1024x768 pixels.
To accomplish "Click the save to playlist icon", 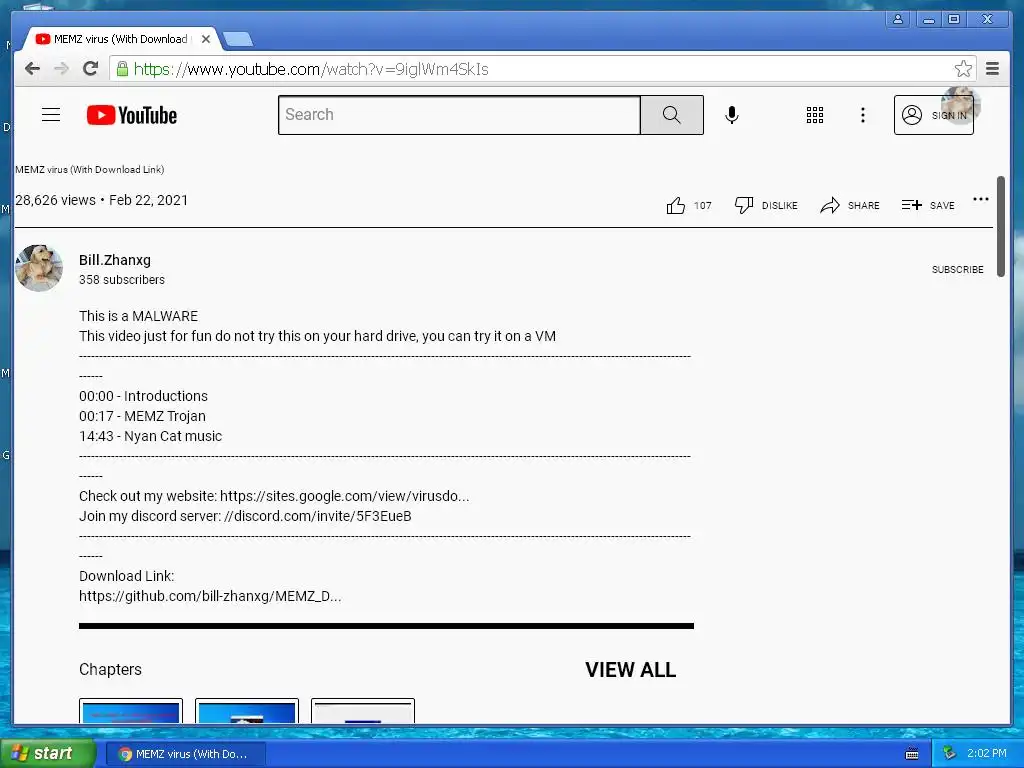I will pos(912,205).
